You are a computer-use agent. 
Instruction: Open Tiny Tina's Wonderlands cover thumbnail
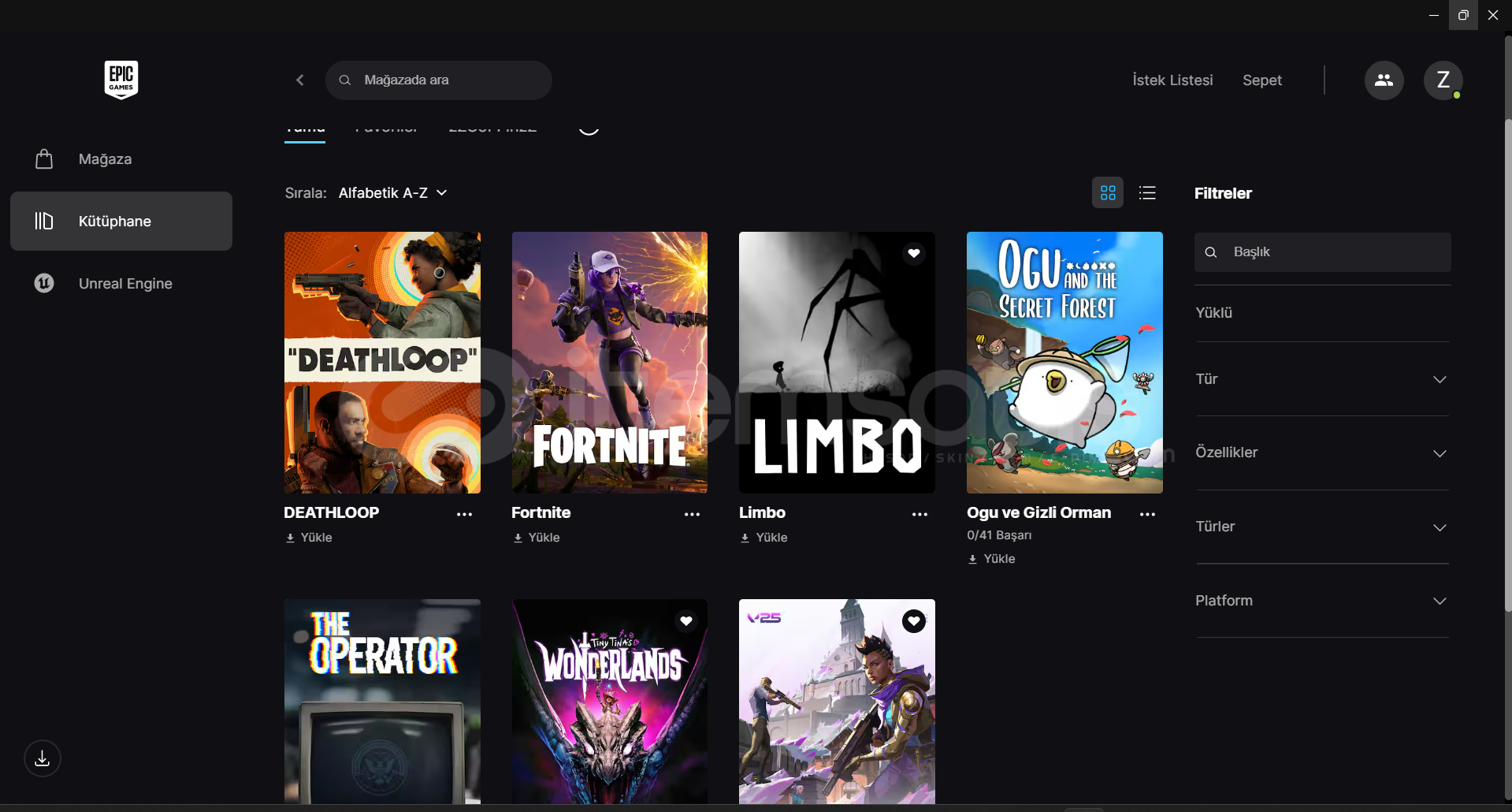tap(610, 702)
